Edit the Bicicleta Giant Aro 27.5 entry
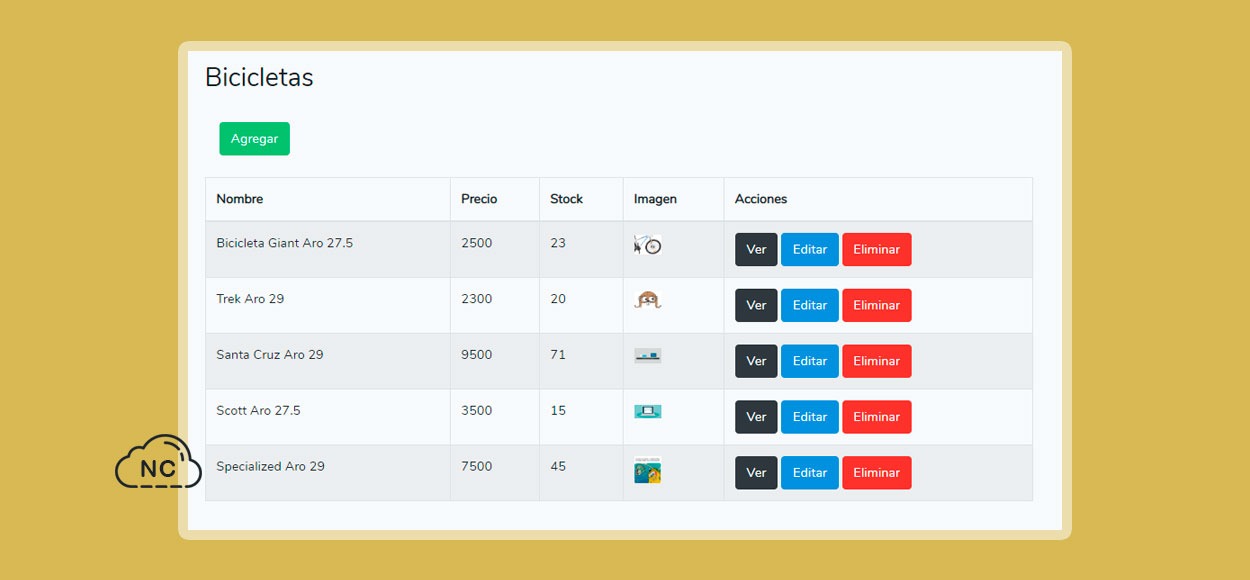 point(810,250)
